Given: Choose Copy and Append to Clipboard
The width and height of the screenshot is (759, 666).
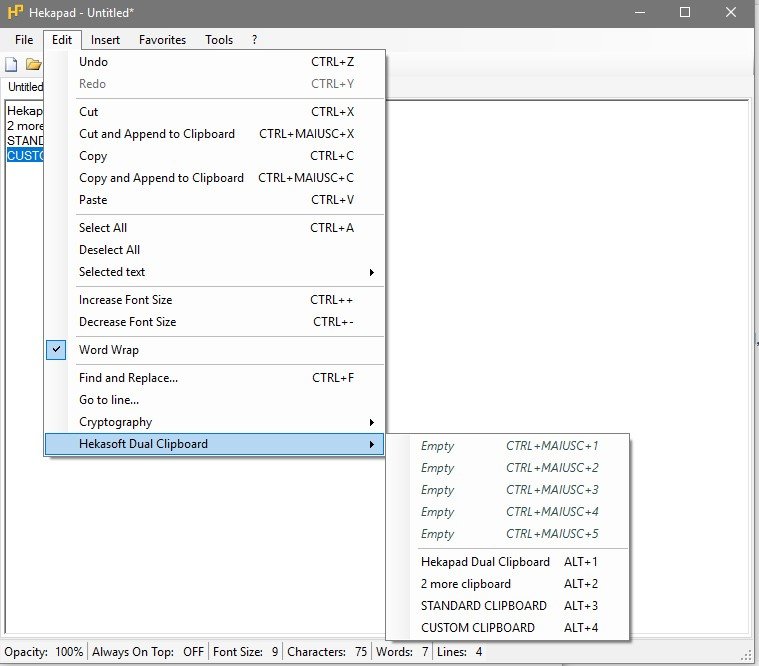Looking at the screenshot, I should tap(215, 178).
